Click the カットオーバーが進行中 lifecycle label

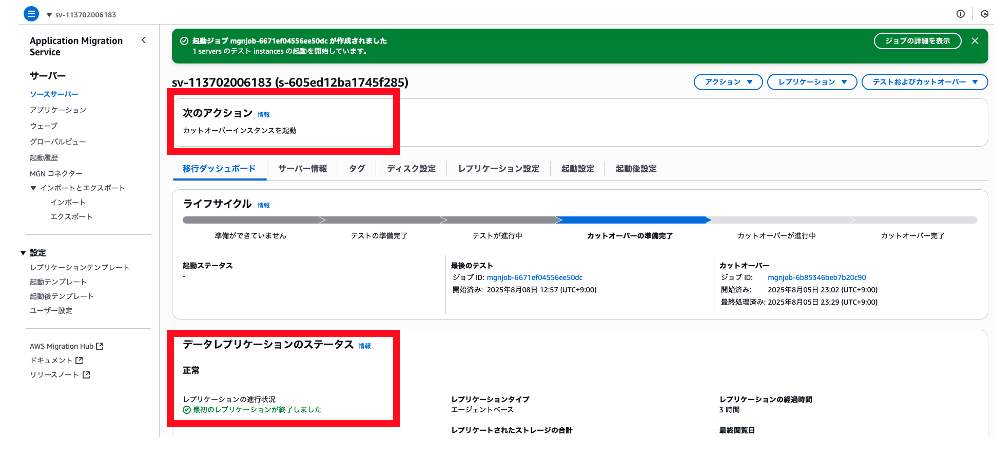[777, 236]
